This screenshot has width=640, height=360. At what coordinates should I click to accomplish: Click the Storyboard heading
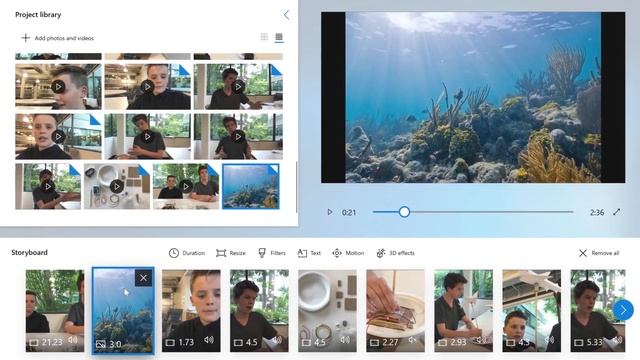29,252
